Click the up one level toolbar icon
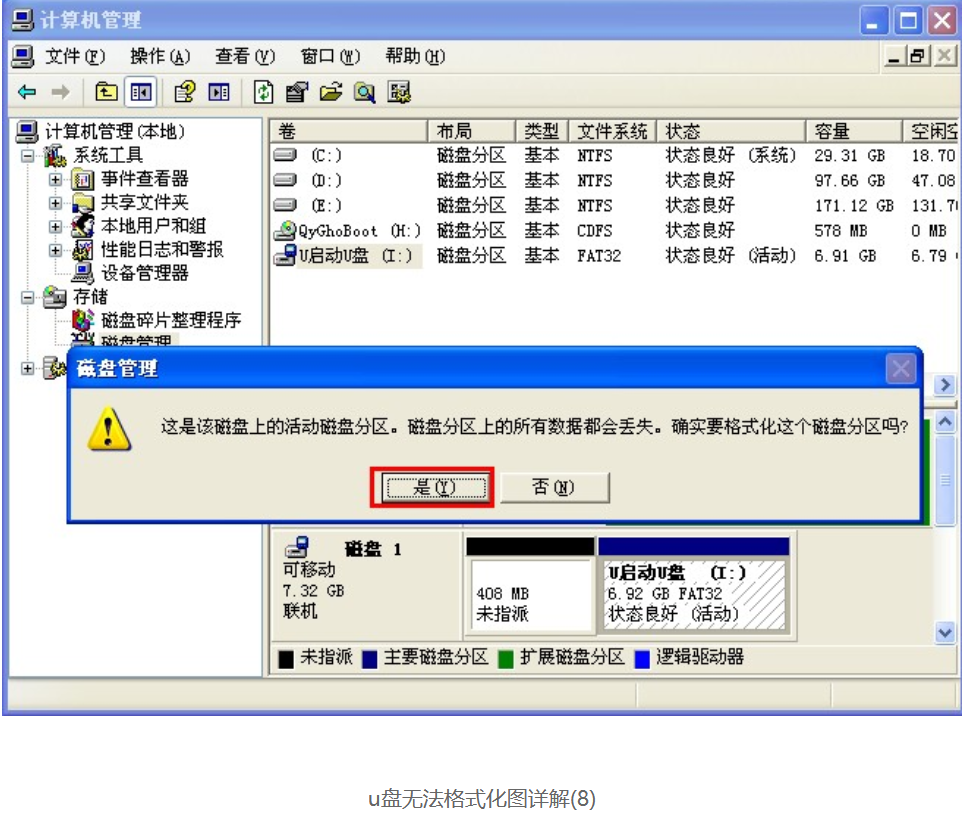This screenshot has height=829, width=973. tap(106, 93)
